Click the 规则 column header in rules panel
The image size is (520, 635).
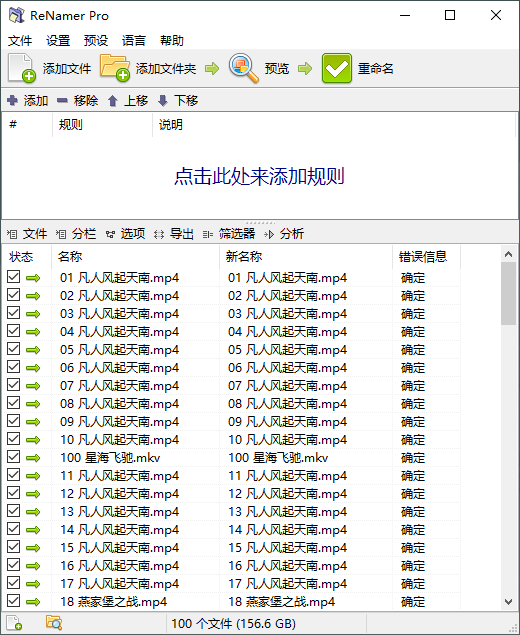point(102,125)
